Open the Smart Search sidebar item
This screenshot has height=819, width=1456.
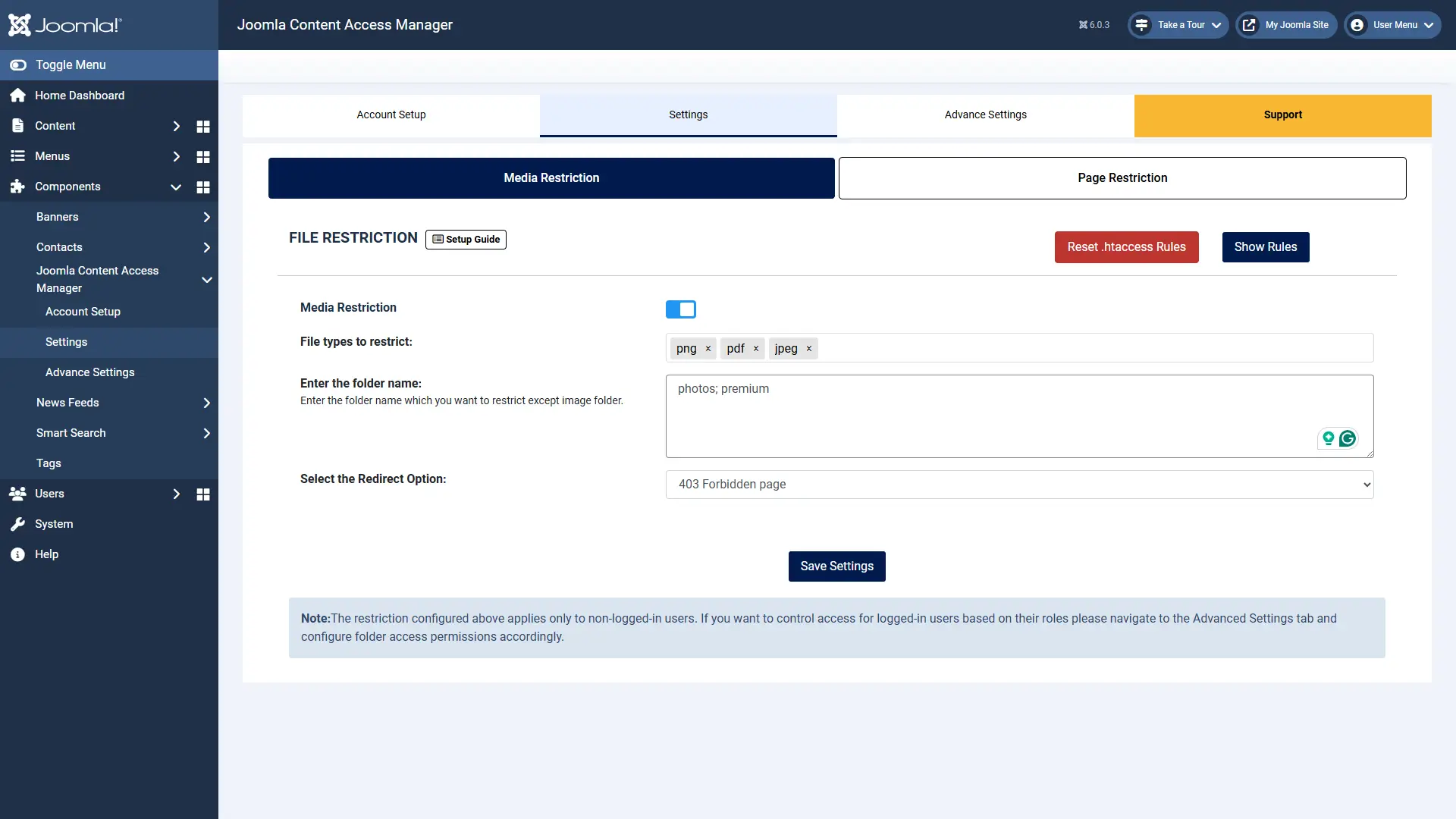coord(71,433)
